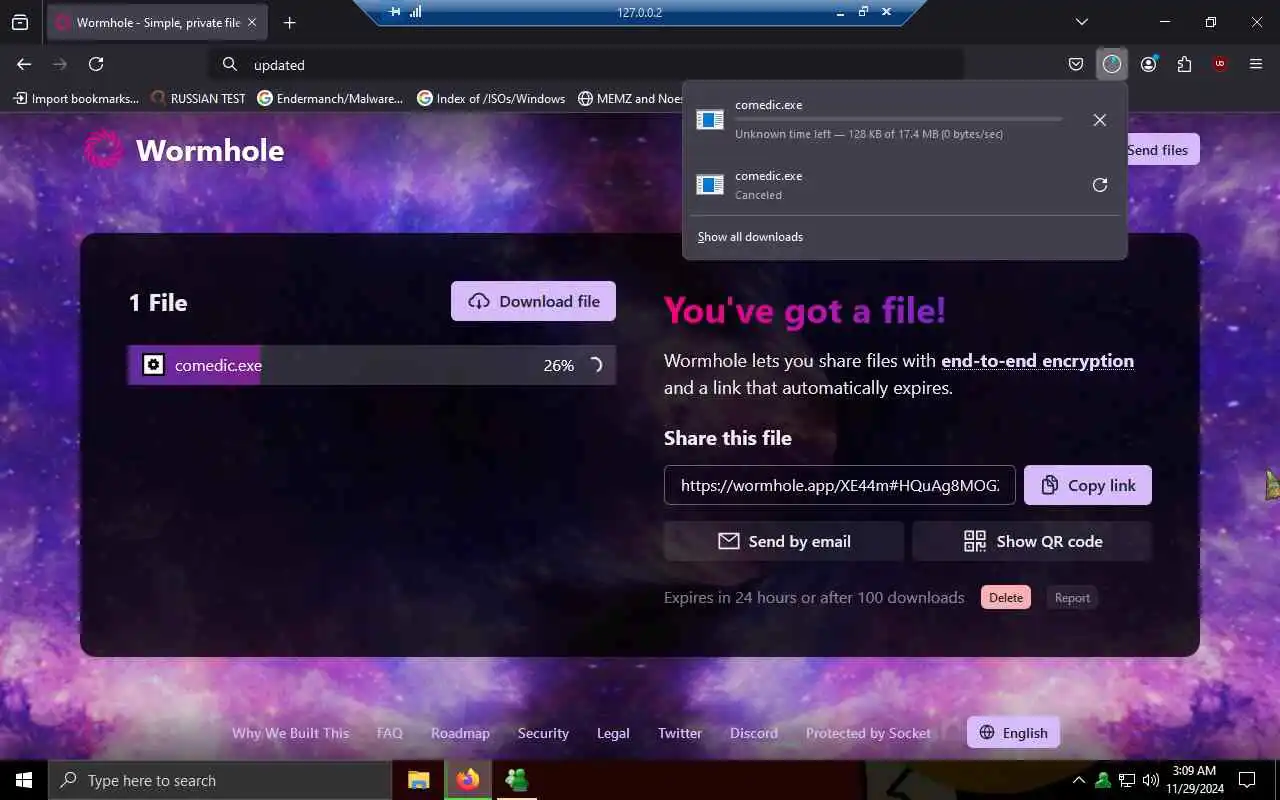
Task: Click the search icon in address bar
Action: click(230, 64)
